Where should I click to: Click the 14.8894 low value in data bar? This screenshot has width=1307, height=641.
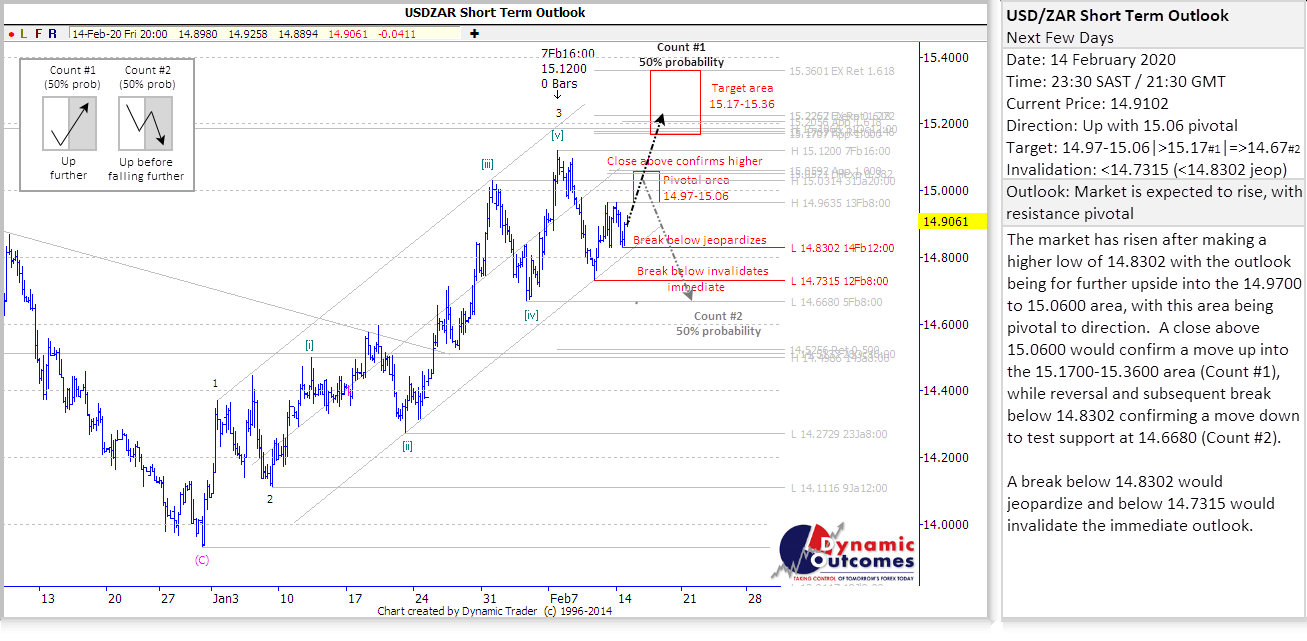(x=298, y=33)
